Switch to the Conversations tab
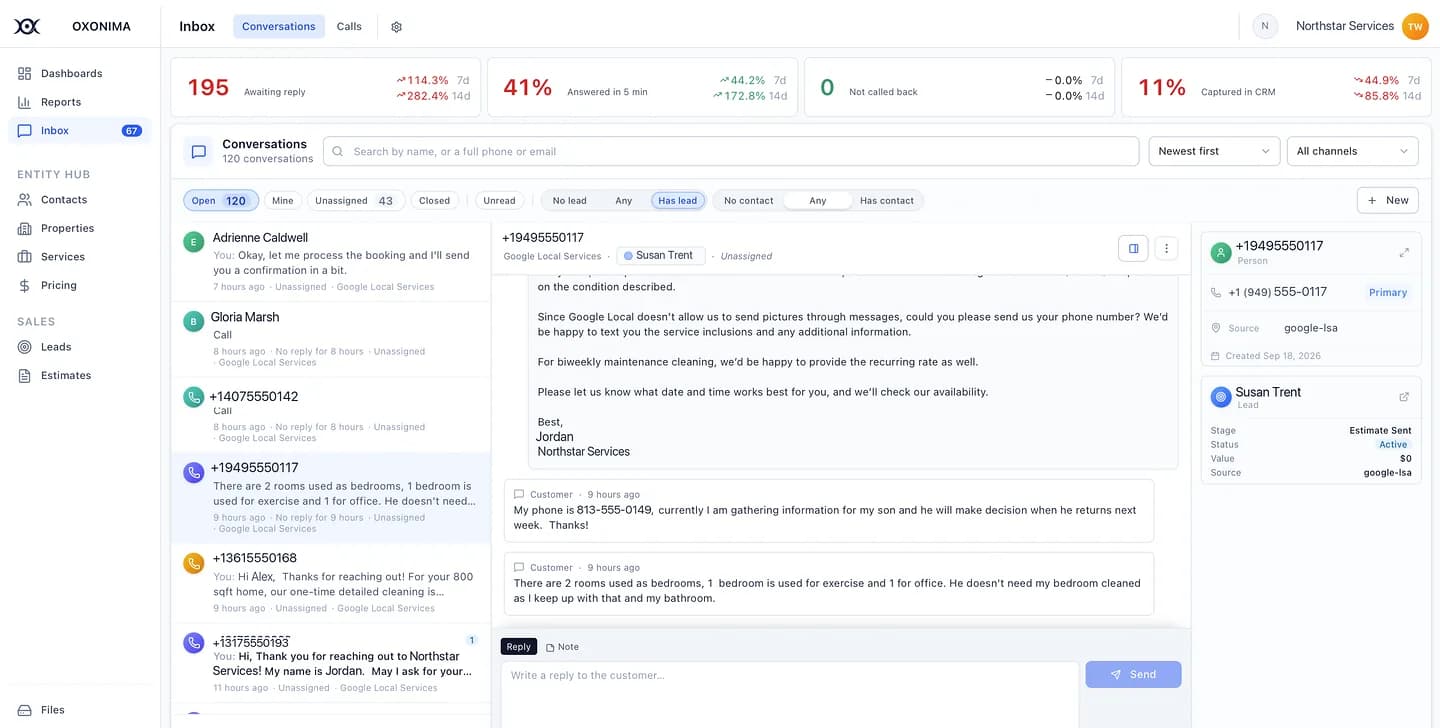 point(279,27)
